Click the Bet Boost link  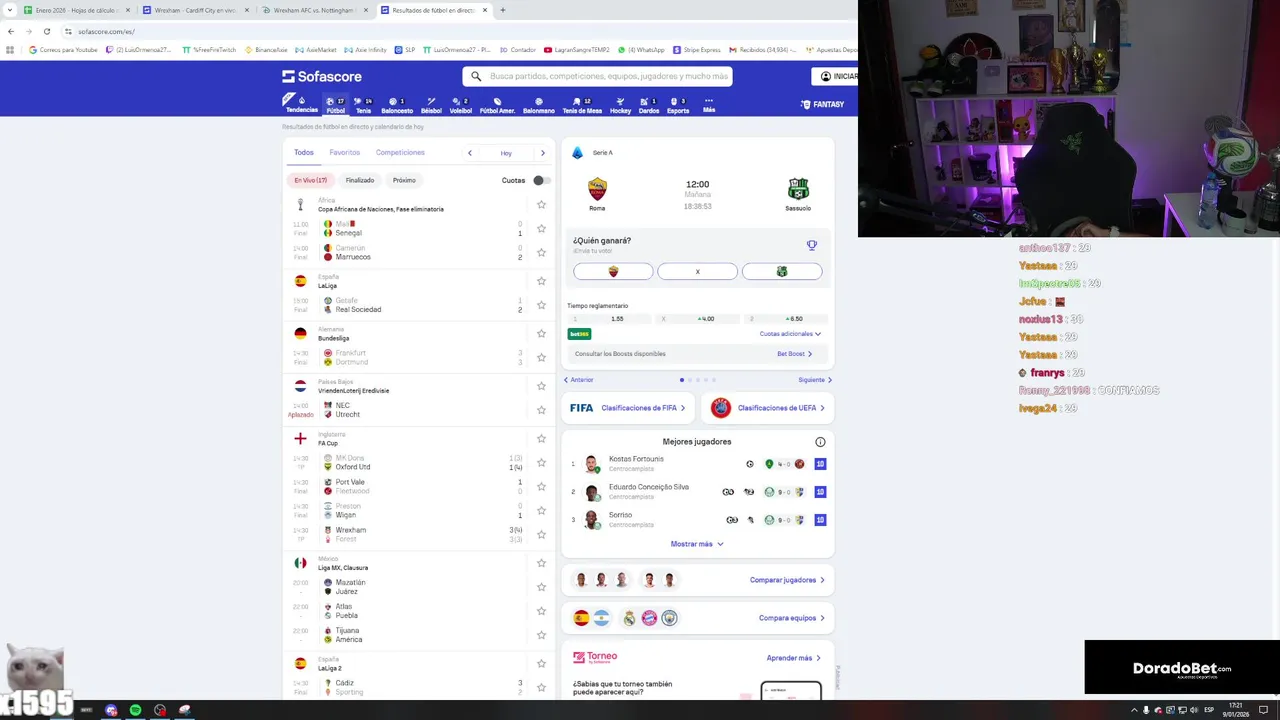(794, 354)
